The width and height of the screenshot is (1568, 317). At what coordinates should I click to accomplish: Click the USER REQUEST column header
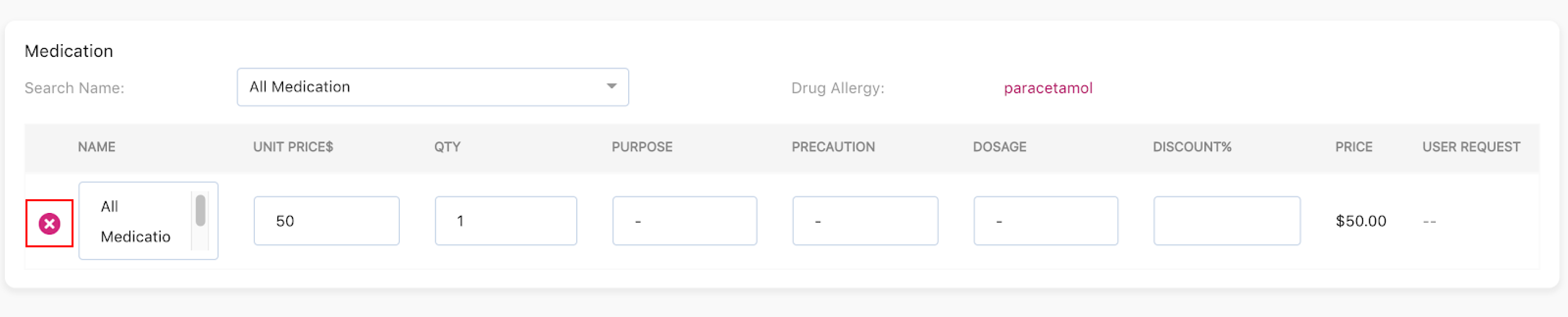(1471, 147)
